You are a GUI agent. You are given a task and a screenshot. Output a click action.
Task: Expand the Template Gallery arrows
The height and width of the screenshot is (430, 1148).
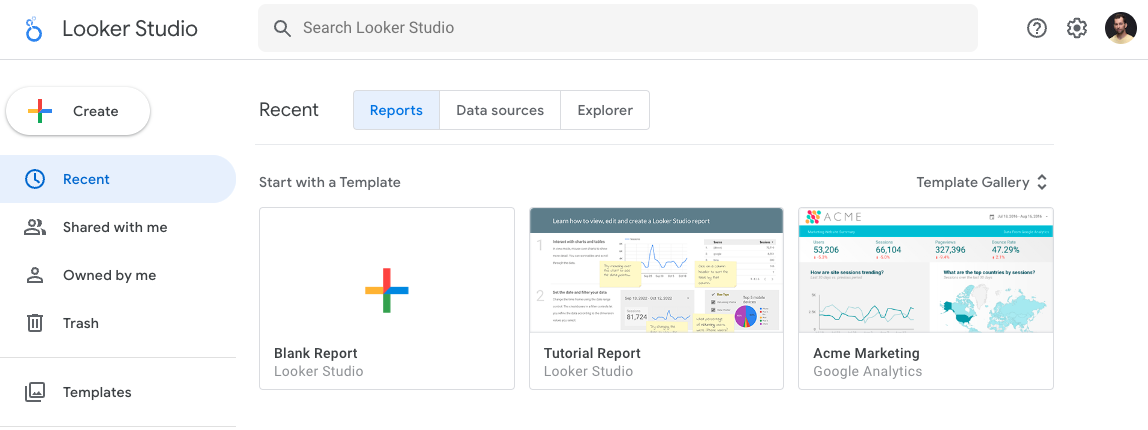[1042, 182]
